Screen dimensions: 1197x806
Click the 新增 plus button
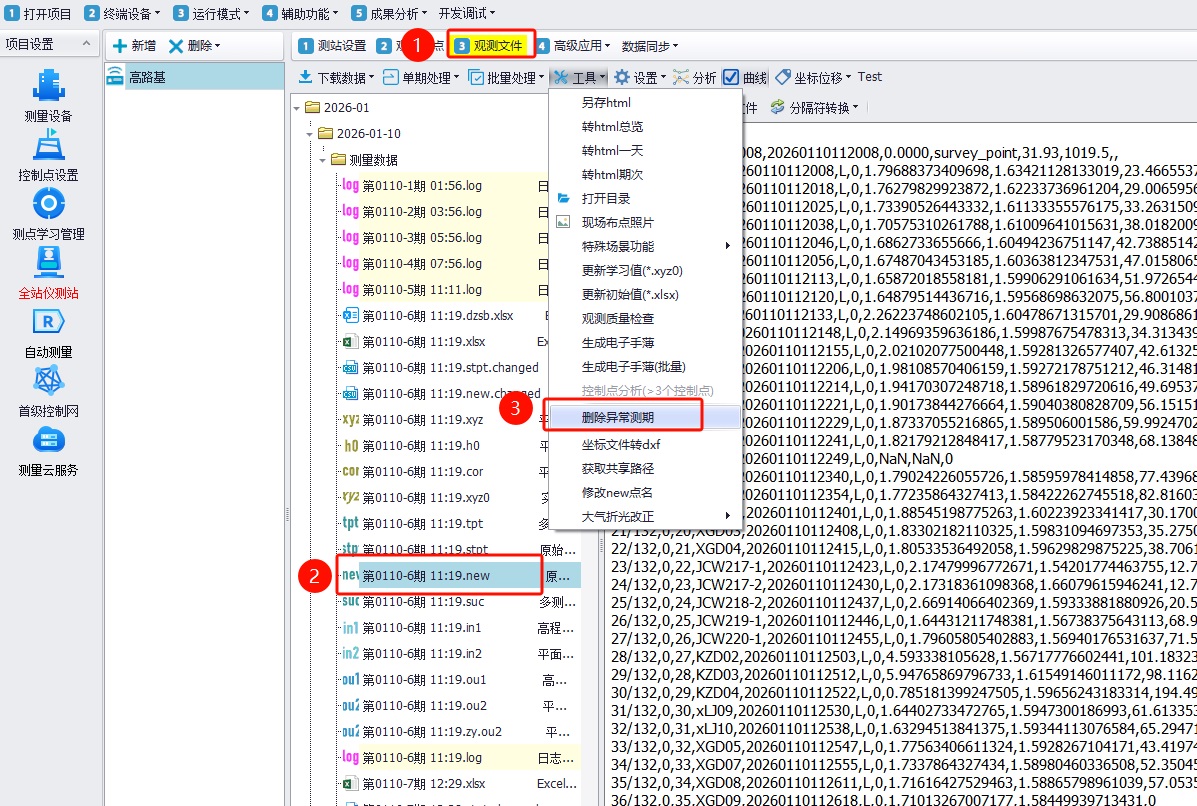click(x=133, y=46)
